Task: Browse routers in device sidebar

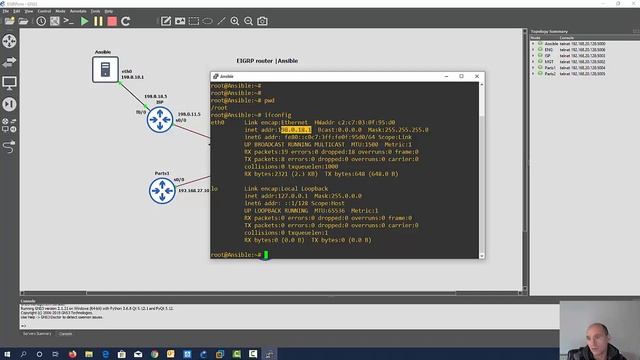Action: click(9, 41)
